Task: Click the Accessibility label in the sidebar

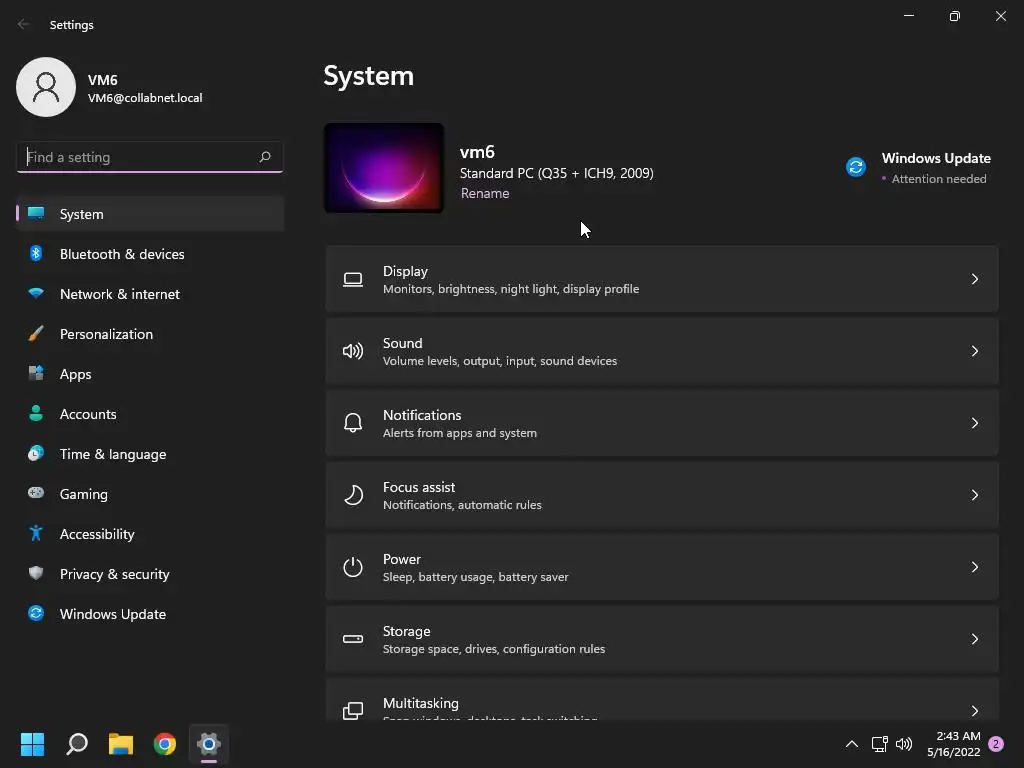Action: [x=97, y=534]
